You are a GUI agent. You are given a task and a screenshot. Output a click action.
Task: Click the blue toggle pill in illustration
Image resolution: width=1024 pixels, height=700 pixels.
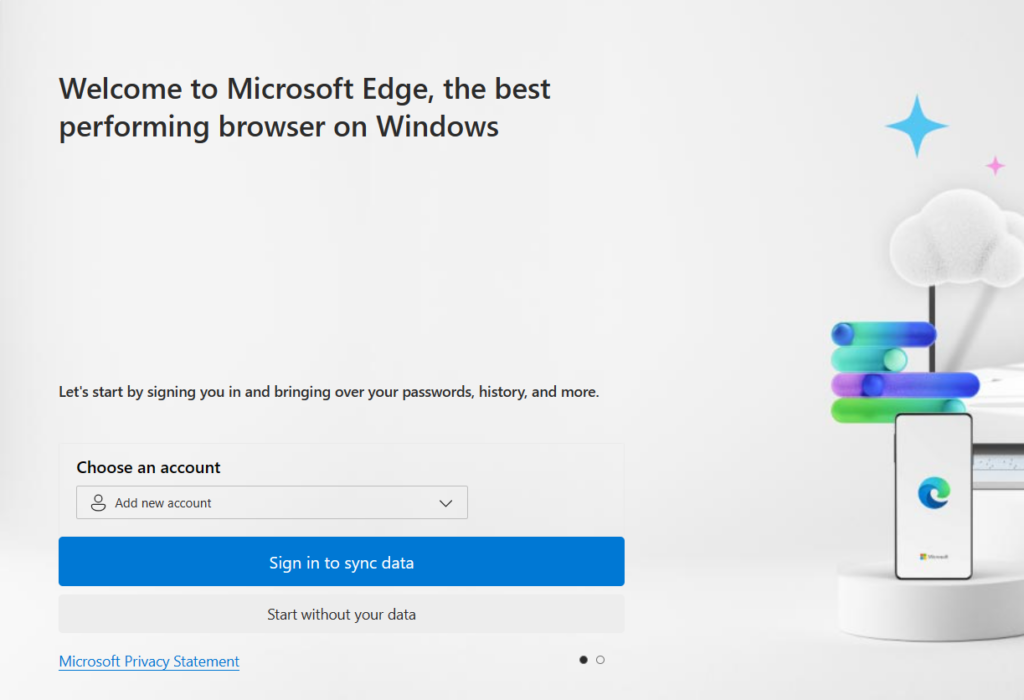pos(883,334)
